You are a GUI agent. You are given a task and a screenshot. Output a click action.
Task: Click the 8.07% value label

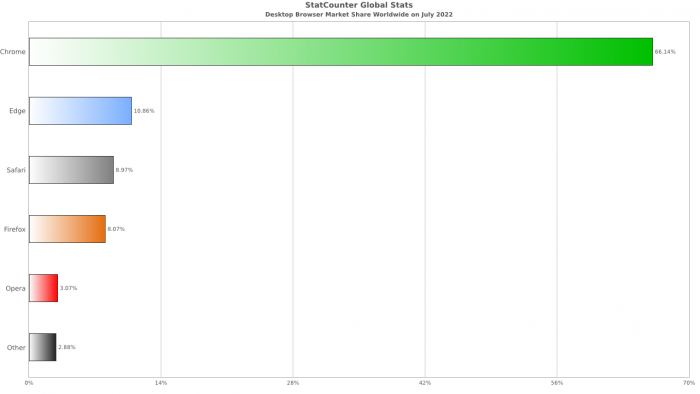coord(116,229)
